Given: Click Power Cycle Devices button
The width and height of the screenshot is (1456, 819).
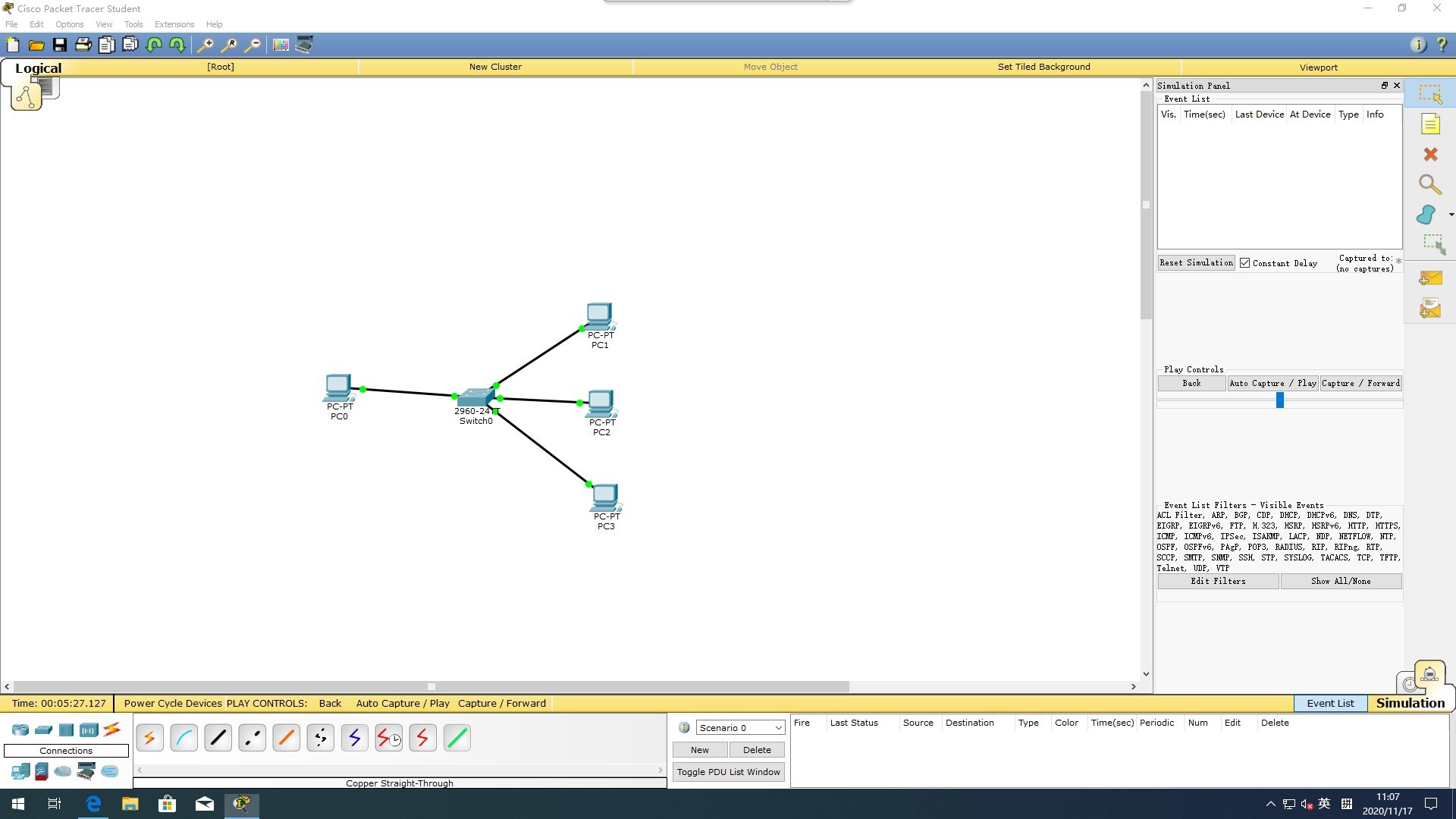Looking at the screenshot, I should (x=173, y=703).
